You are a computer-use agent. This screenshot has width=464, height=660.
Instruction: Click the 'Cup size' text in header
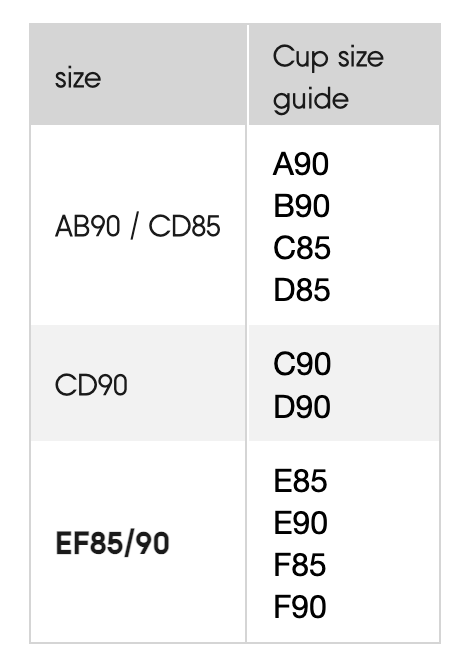coord(328,57)
